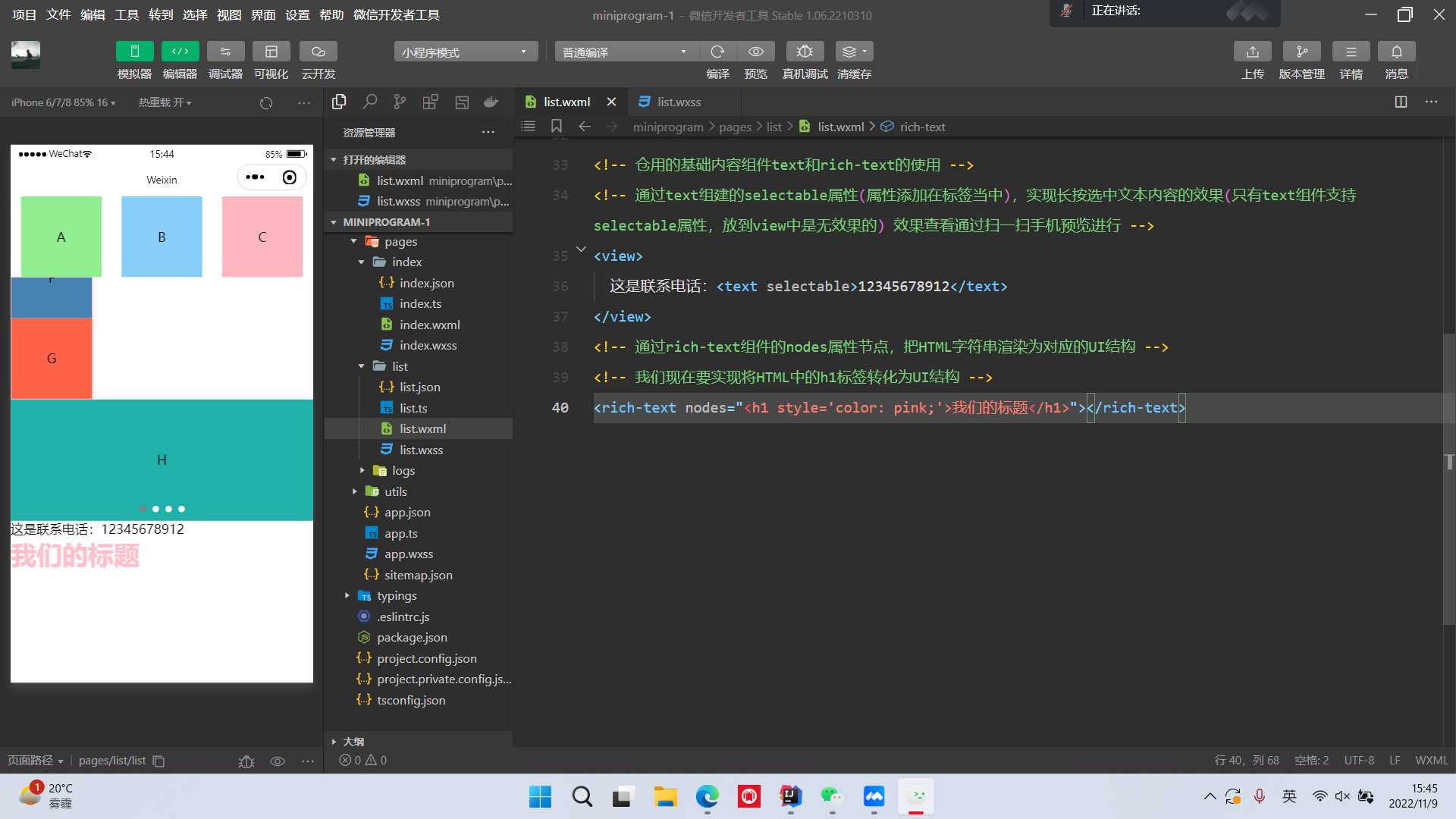Open the 工具 menu
This screenshot has width=1456, height=819.
tap(127, 14)
